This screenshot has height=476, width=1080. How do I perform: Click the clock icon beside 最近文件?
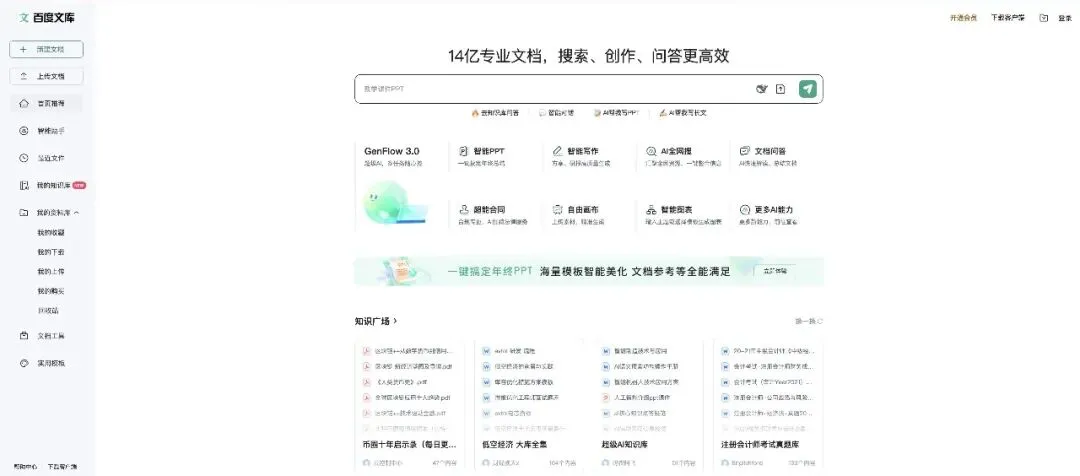click(x=24, y=158)
